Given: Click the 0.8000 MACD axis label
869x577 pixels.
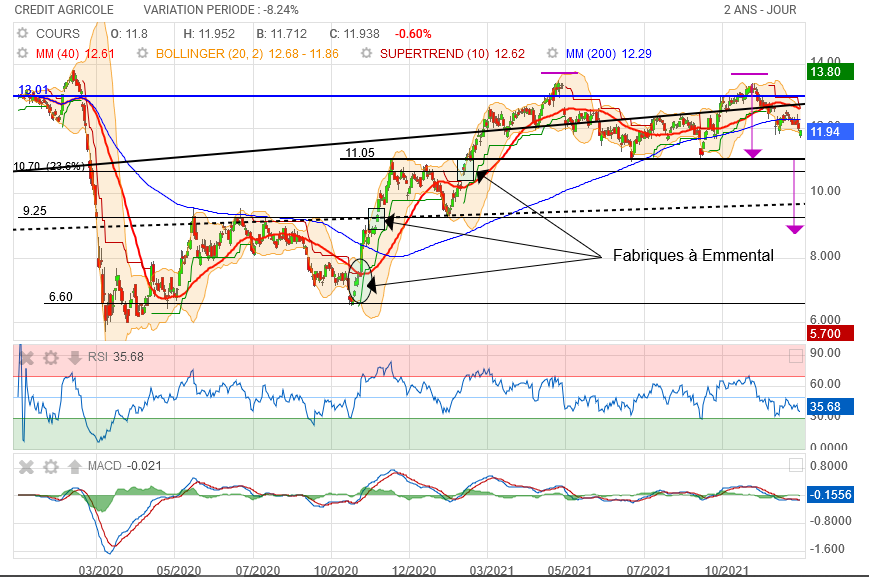Looking at the screenshot, I should point(829,466).
